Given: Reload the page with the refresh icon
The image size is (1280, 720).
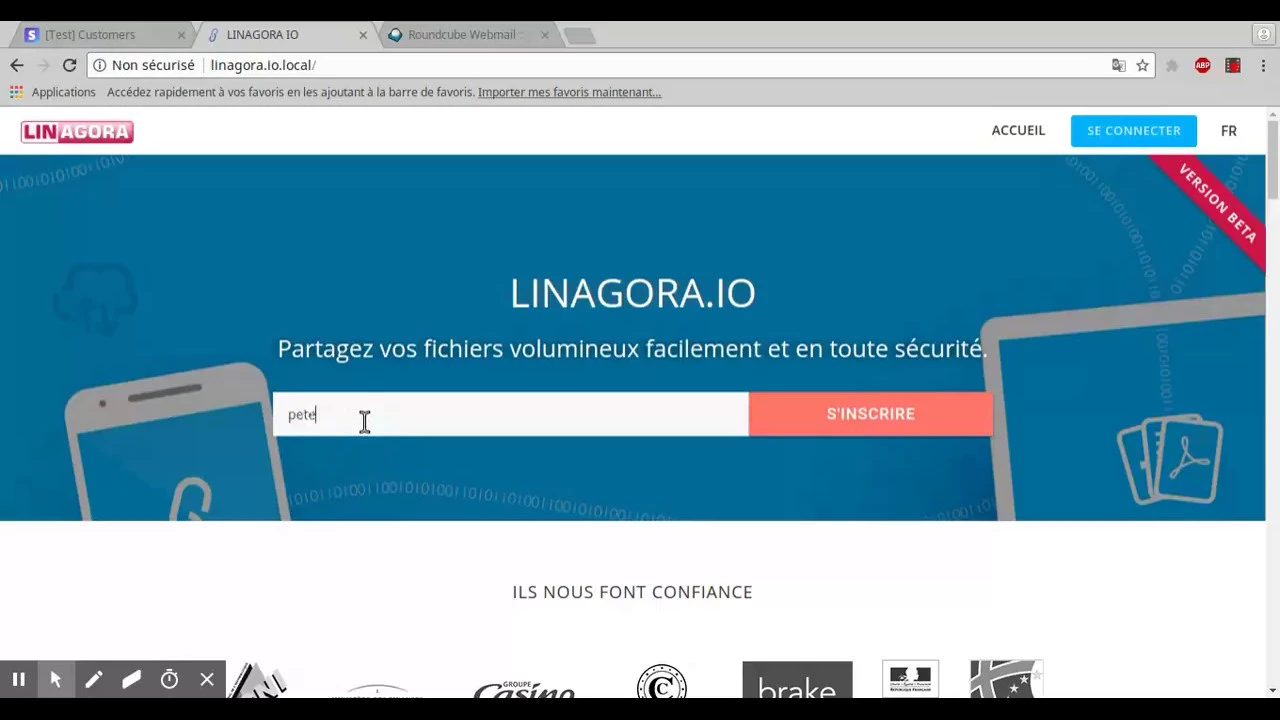Looking at the screenshot, I should pos(69,65).
